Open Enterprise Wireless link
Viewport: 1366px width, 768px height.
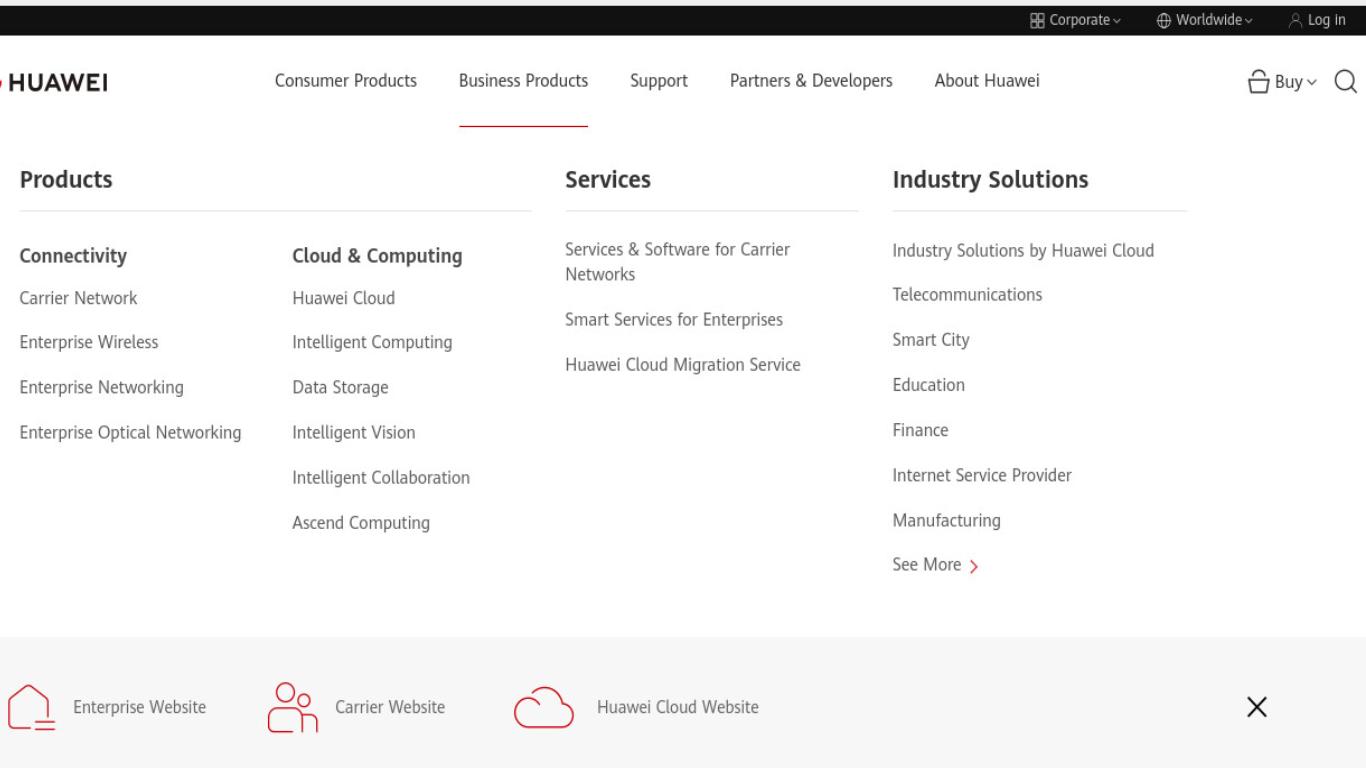(x=89, y=342)
